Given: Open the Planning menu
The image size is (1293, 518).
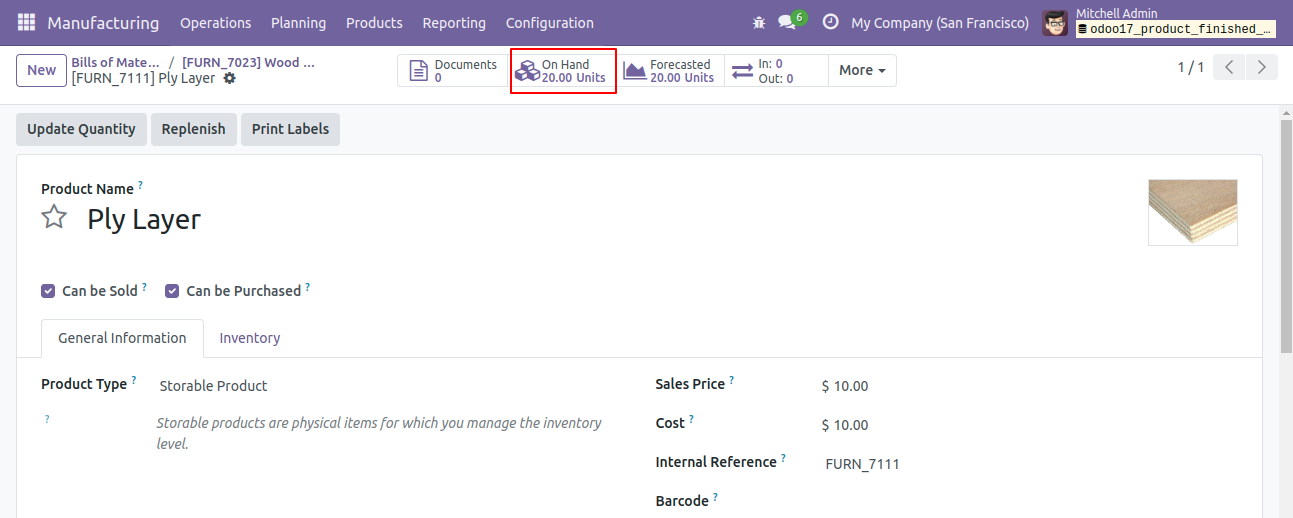Looking at the screenshot, I should coord(298,22).
